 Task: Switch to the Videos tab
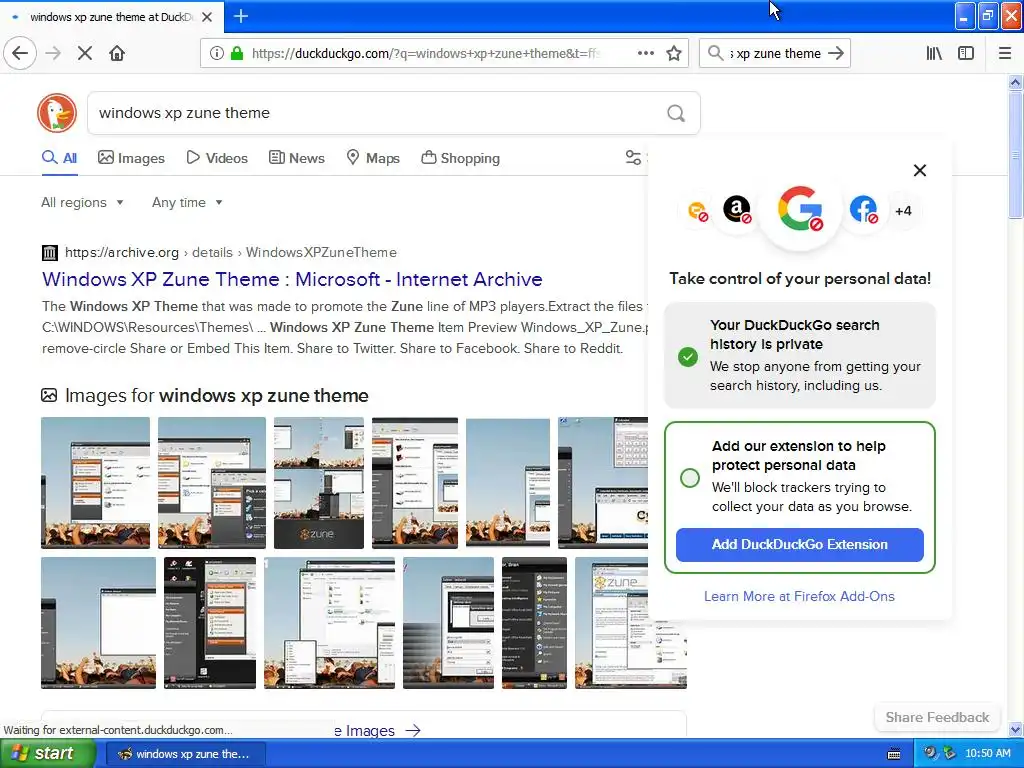[217, 158]
